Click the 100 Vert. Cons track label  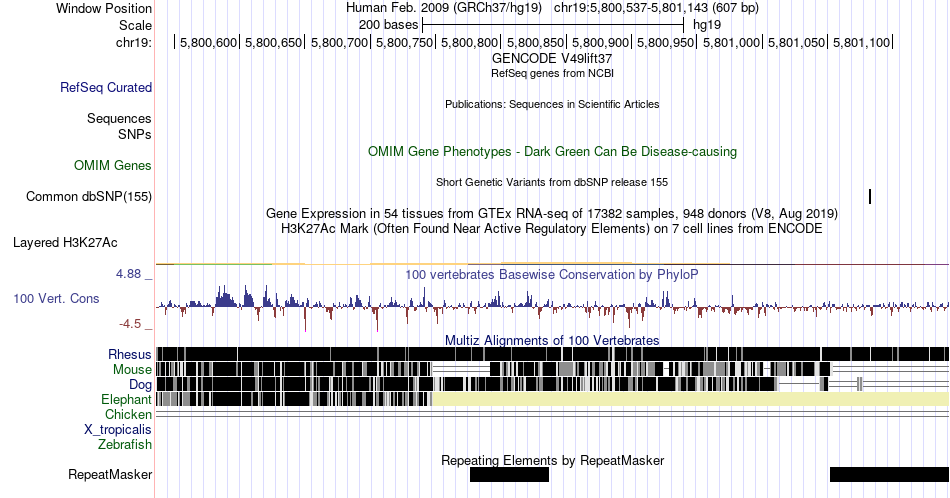click(56, 298)
